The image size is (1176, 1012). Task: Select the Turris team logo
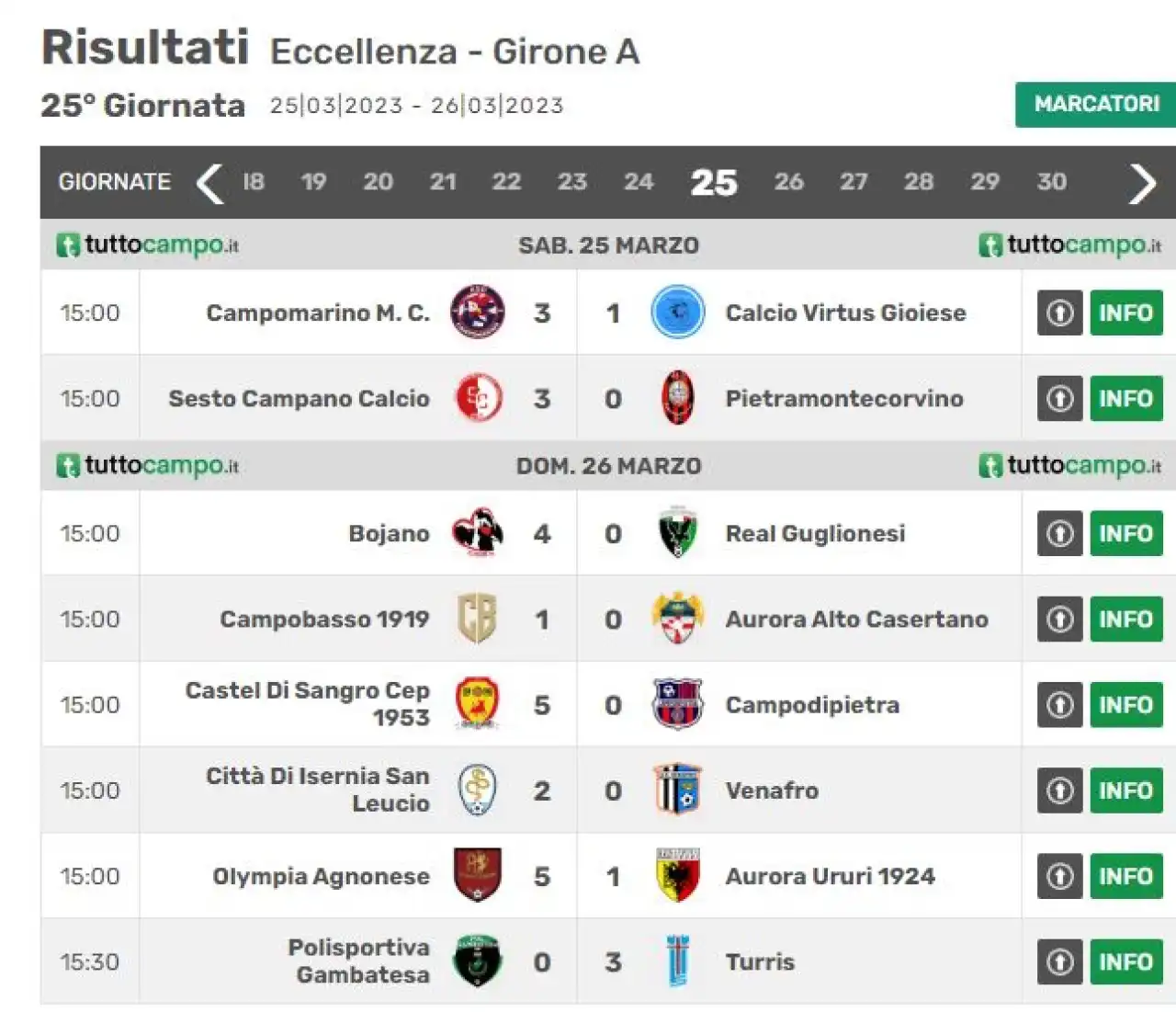(x=678, y=961)
